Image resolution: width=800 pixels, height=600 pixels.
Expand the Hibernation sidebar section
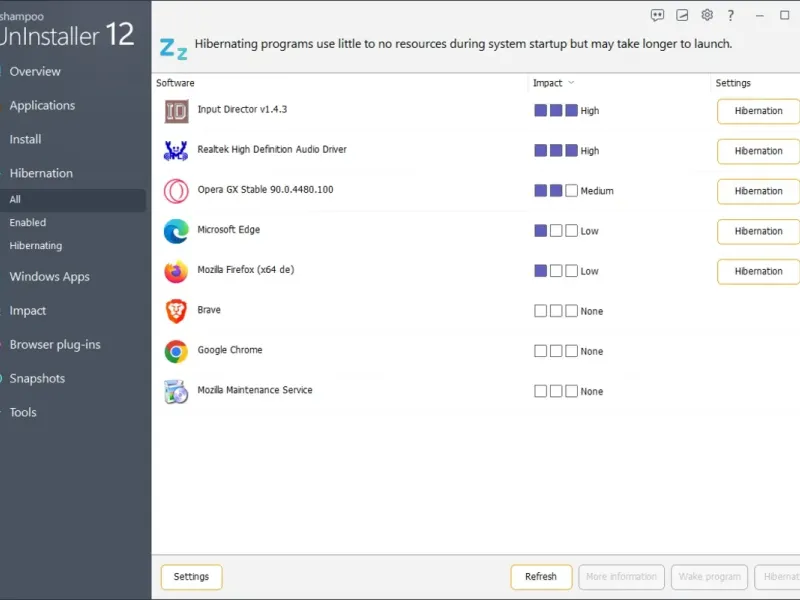pyautogui.click(x=41, y=173)
